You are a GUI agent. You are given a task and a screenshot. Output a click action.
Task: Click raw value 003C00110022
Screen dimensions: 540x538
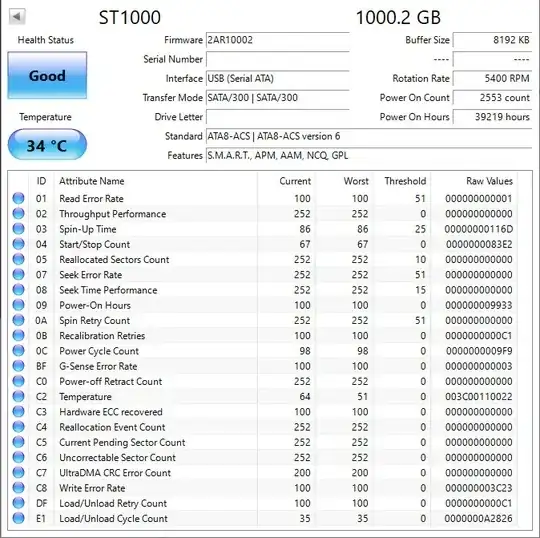click(479, 396)
